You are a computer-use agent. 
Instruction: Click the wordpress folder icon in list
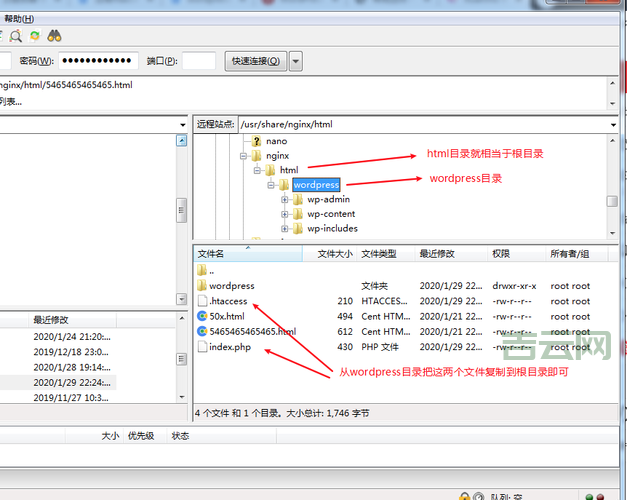202,285
